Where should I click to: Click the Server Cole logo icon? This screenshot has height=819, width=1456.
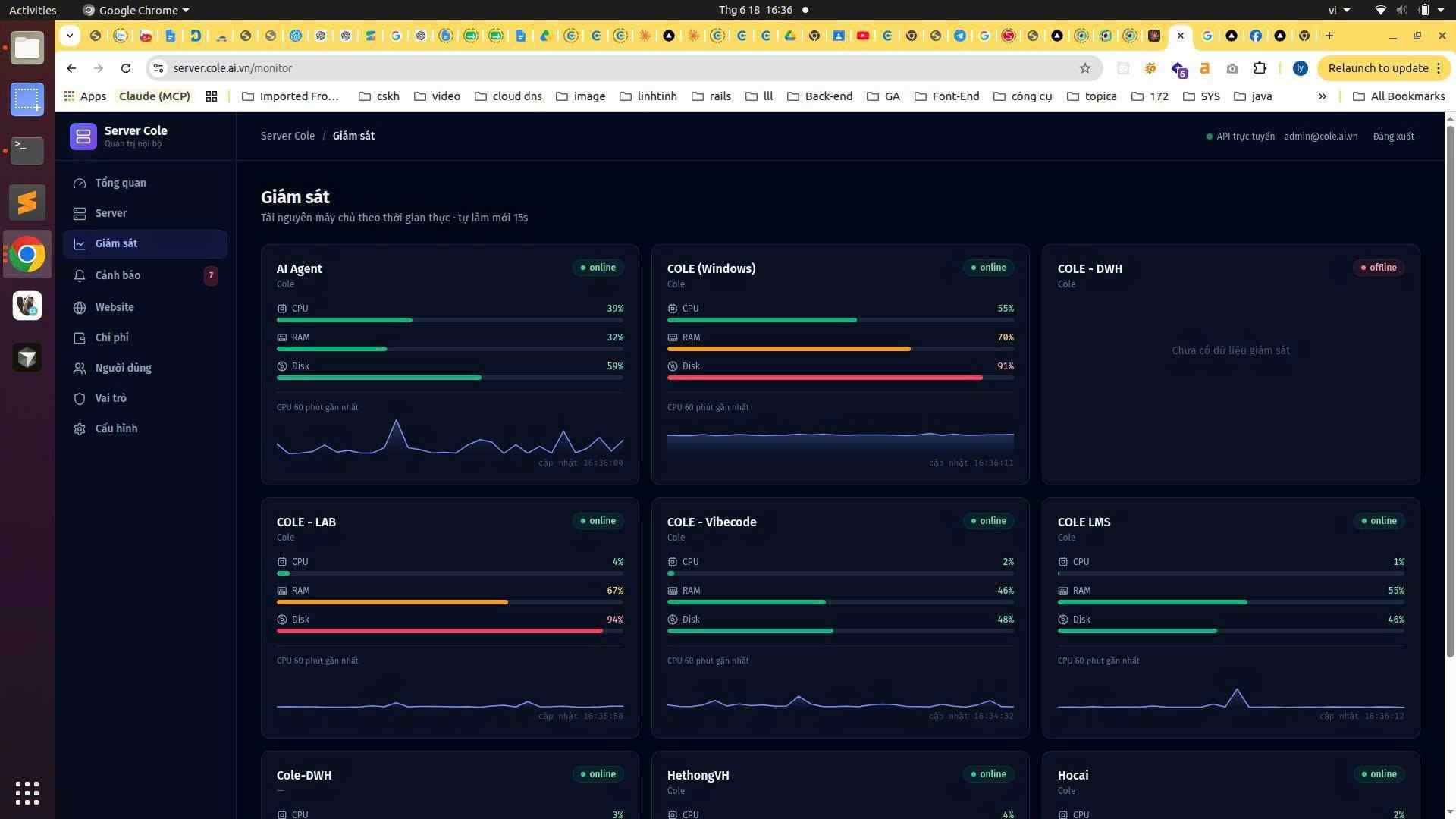[83, 136]
